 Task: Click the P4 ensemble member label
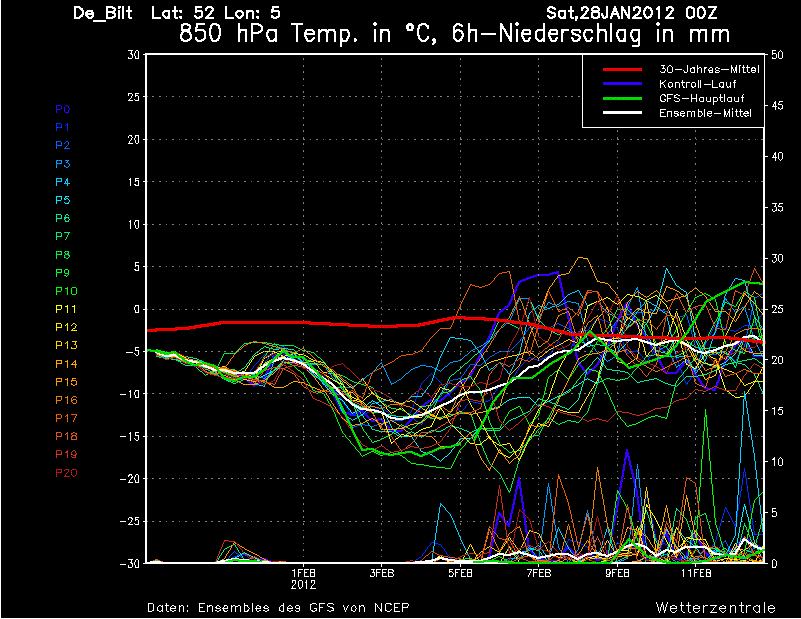(x=63, y=182)
